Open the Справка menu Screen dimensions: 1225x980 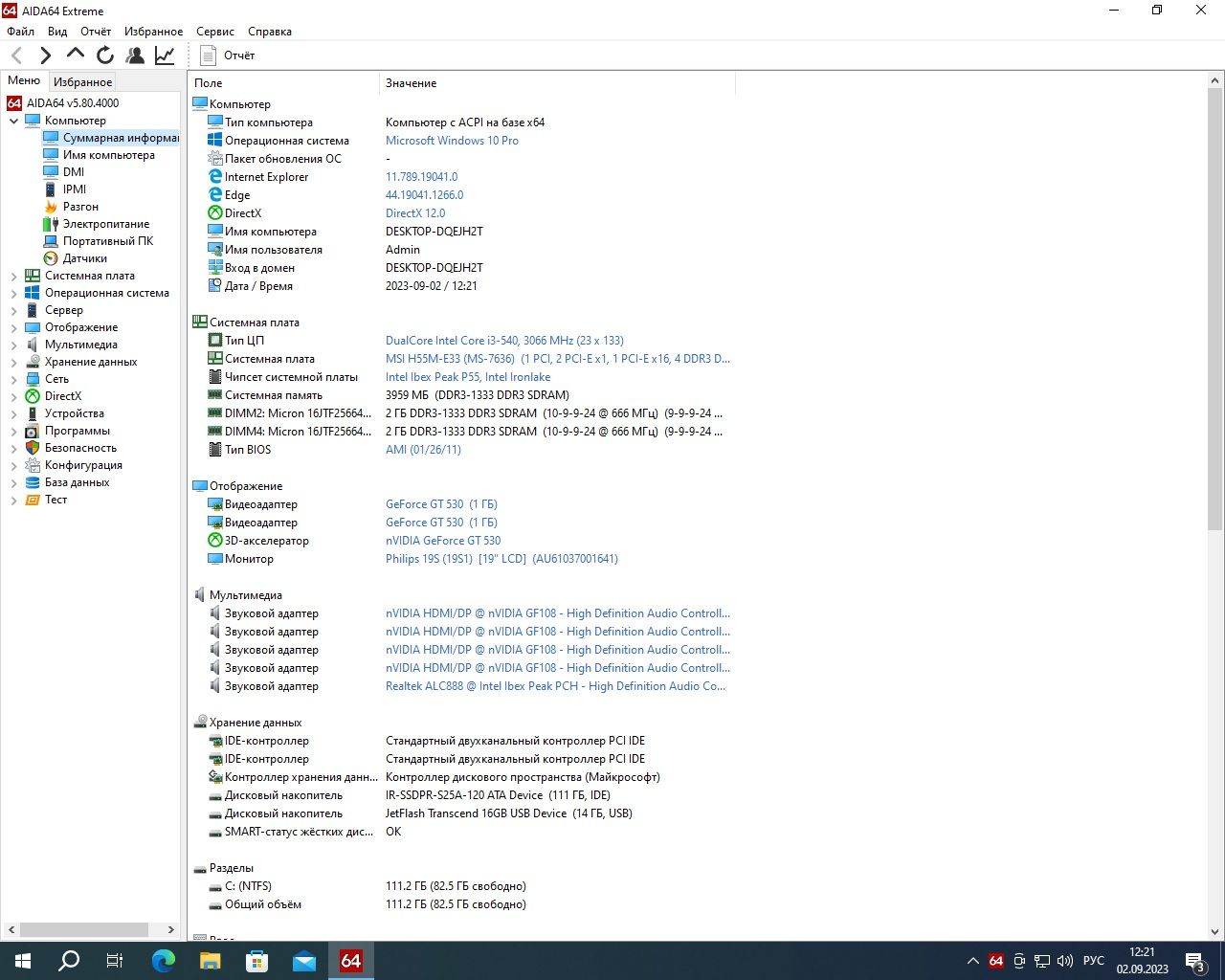tap(270, 32)
